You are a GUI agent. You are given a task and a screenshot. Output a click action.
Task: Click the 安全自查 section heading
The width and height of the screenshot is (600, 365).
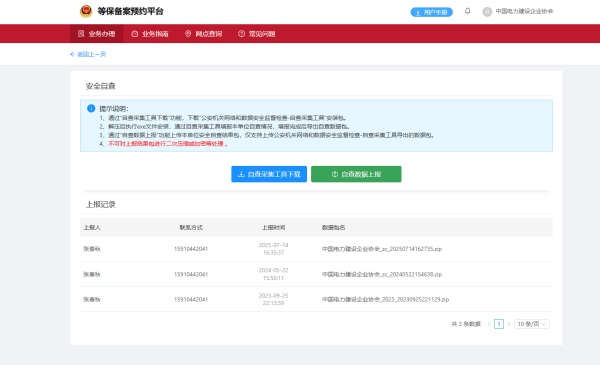[100, 86]
